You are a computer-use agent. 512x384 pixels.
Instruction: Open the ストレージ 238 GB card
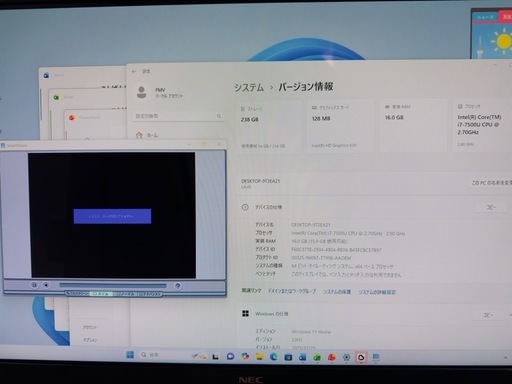click(269, 127)
